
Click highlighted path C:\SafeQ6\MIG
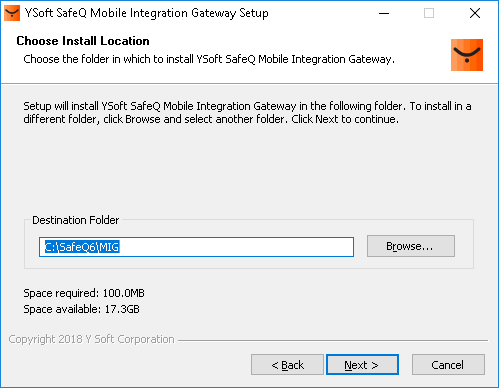(x=82, y=247)
